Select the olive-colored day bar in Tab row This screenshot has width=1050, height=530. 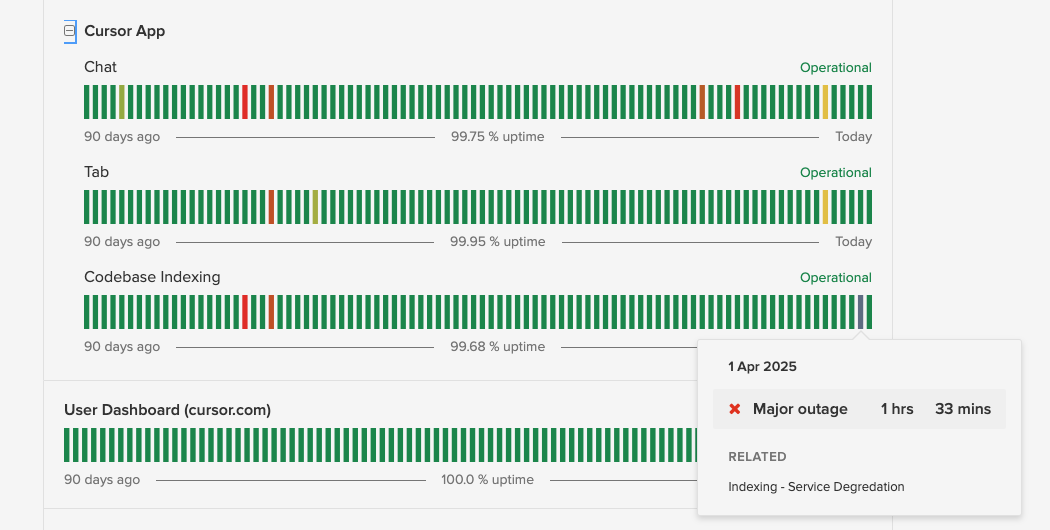pos(315,207)
